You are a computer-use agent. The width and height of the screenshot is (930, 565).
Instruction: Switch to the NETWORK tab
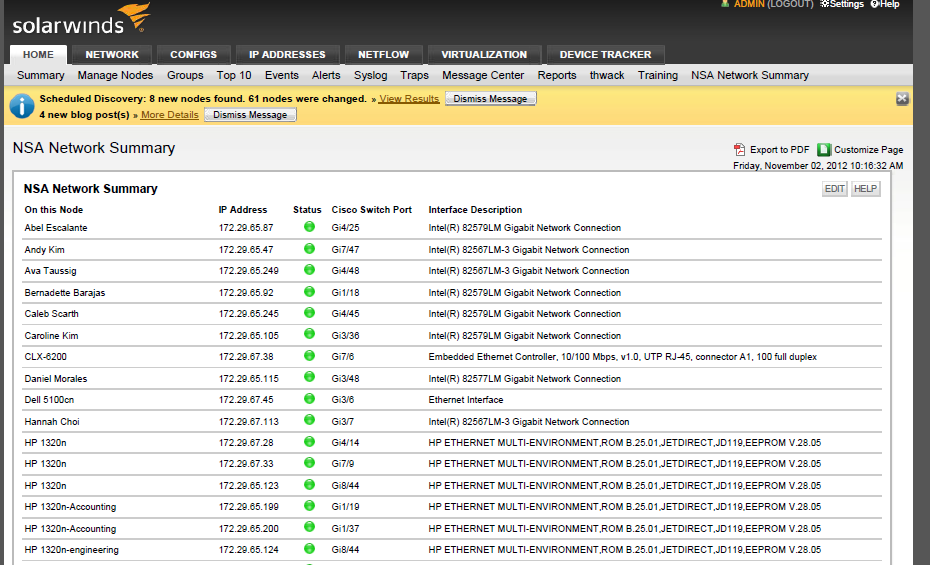pos(112,55)
